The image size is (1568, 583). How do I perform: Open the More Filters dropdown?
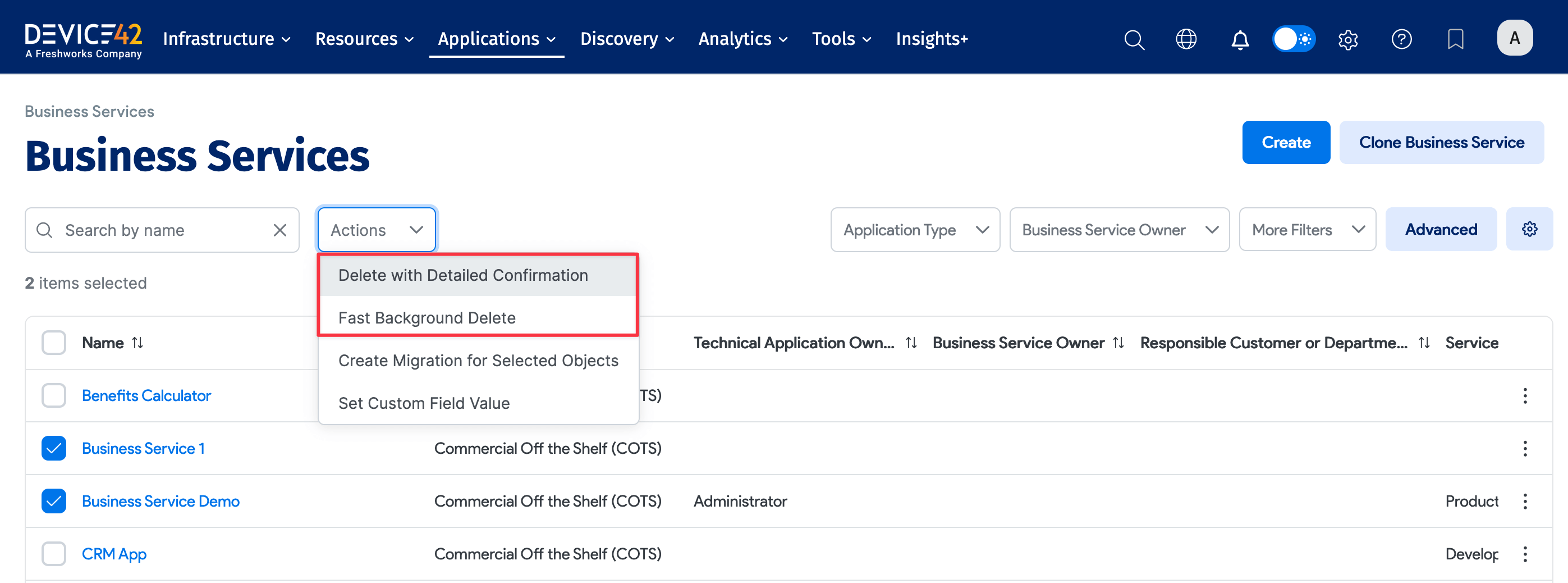tap(1307, 230)
